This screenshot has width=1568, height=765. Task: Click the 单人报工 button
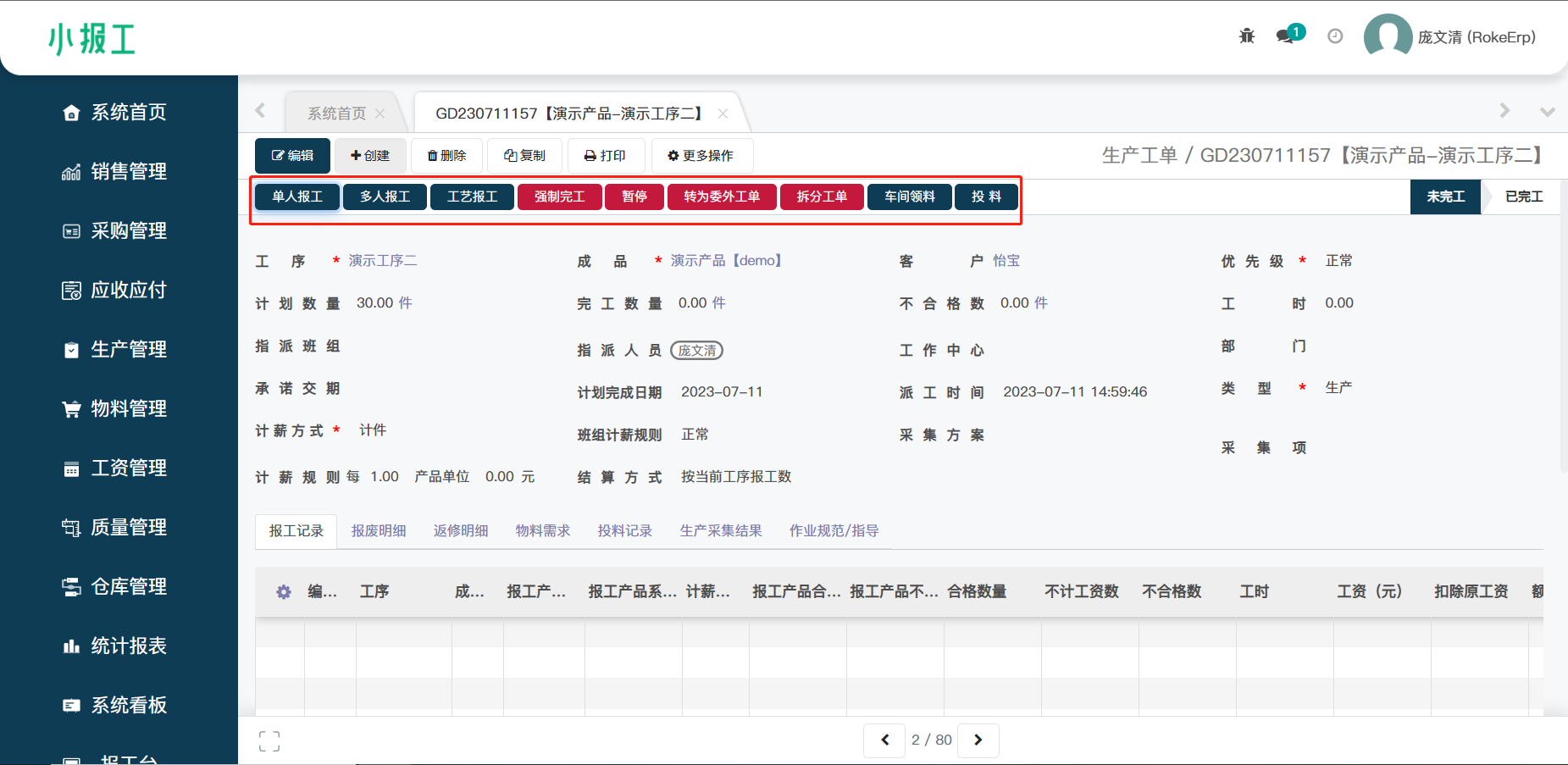(x=297, y=197)
